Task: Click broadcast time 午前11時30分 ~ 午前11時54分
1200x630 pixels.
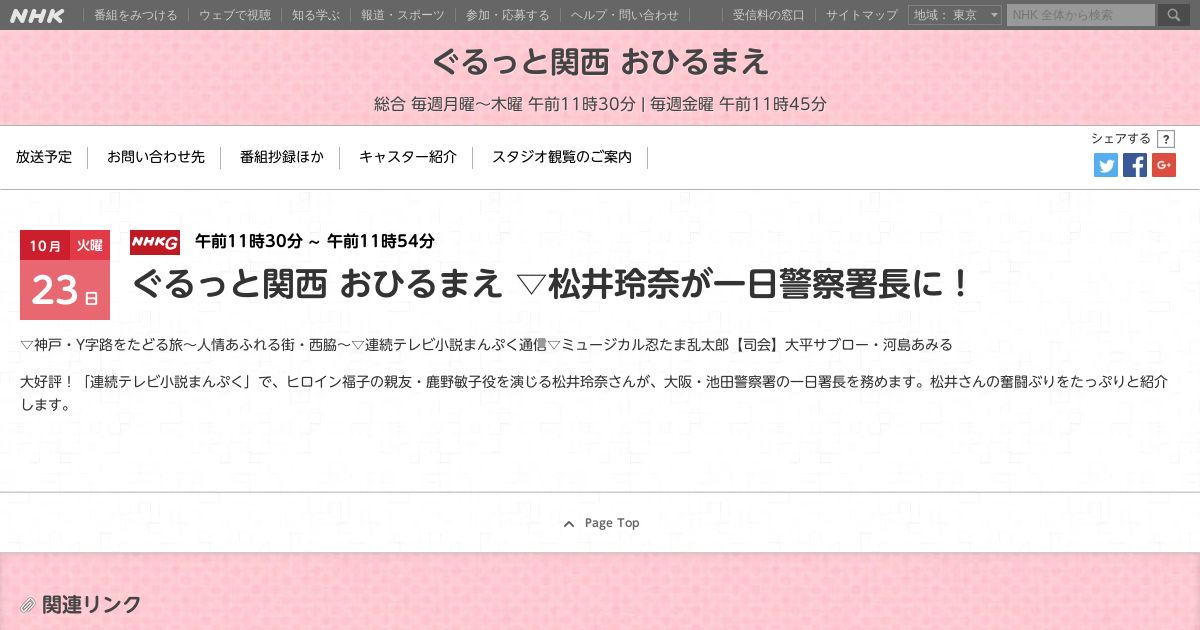Action: point(315,241)
